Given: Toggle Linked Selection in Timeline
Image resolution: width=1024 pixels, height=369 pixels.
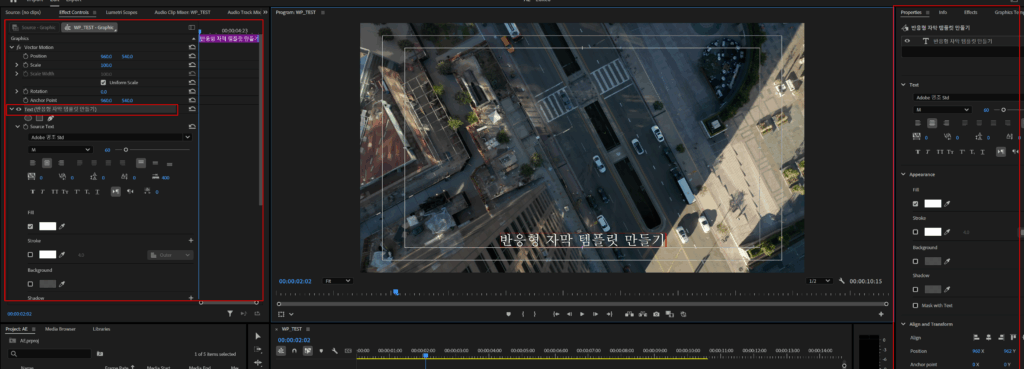Looking at the screenshot, I should [307, 351].
